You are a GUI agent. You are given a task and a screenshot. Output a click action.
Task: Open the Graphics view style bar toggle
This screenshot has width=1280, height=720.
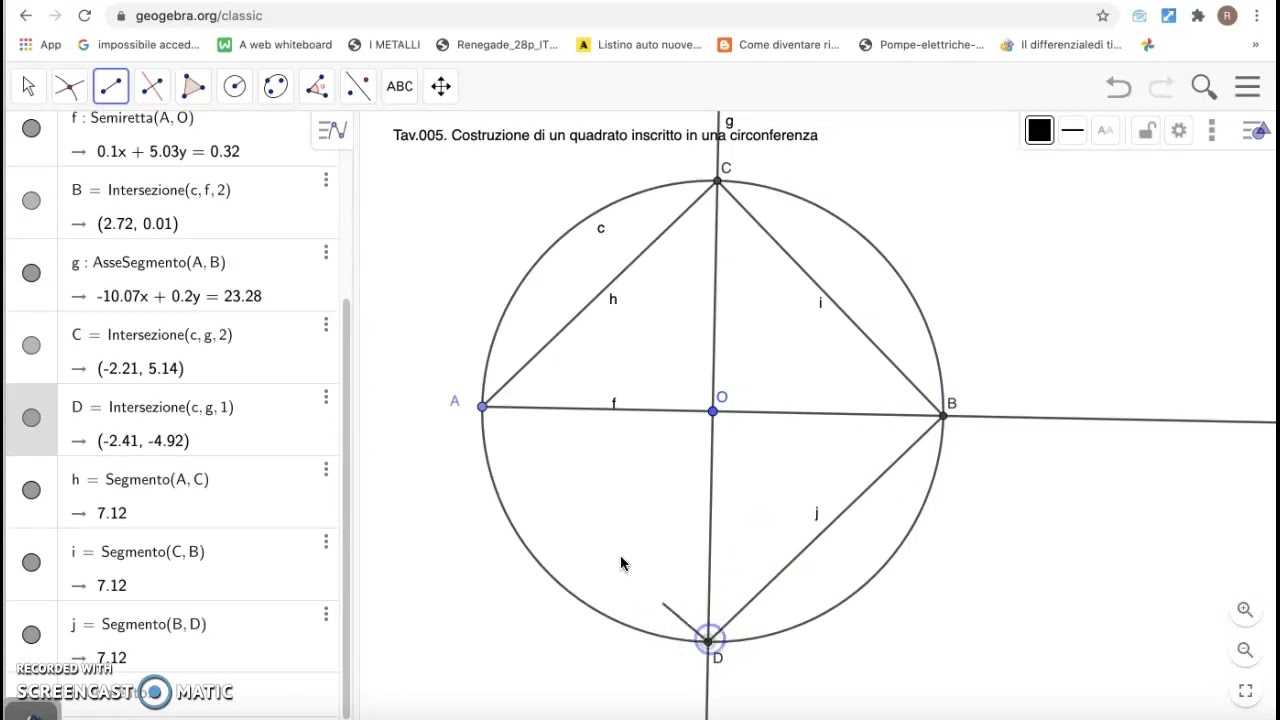click(1256, 130)
